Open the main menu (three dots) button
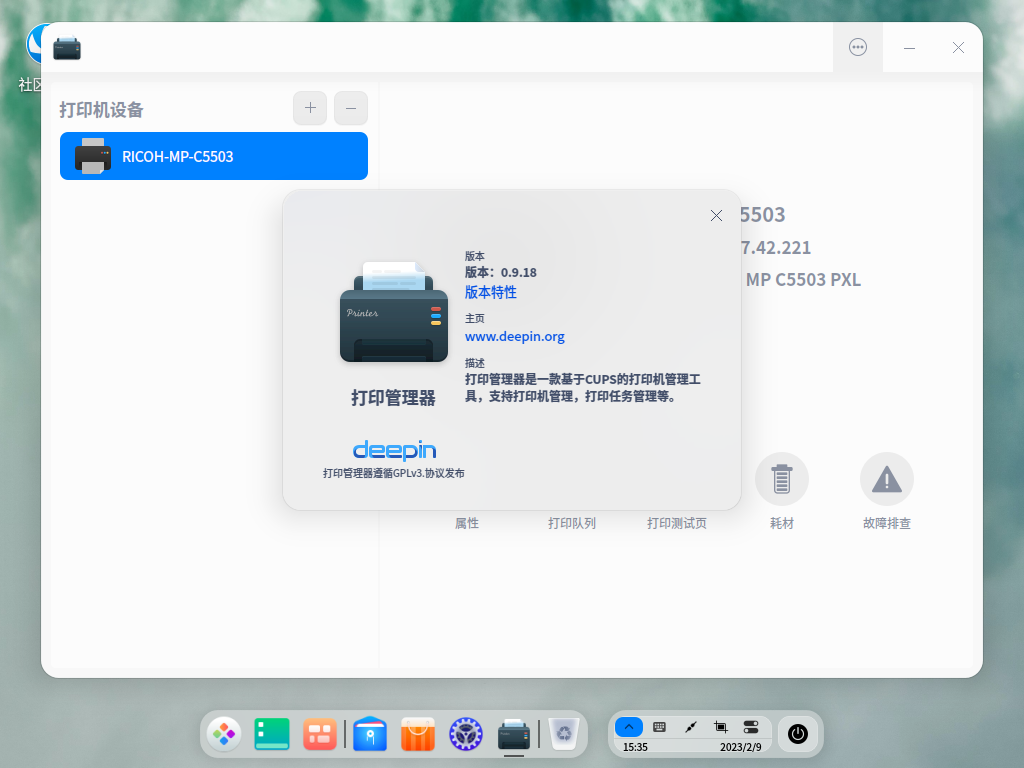Image resolution: width=1024 pixels, height=768 pixels. pyautogui.click(x=858, y=47)
